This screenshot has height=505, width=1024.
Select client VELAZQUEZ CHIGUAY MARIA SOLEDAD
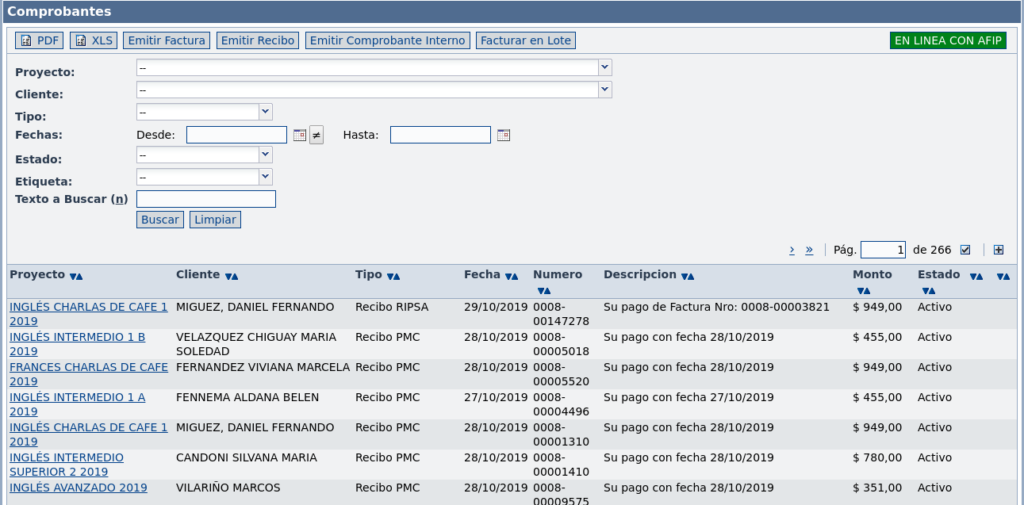256,344
